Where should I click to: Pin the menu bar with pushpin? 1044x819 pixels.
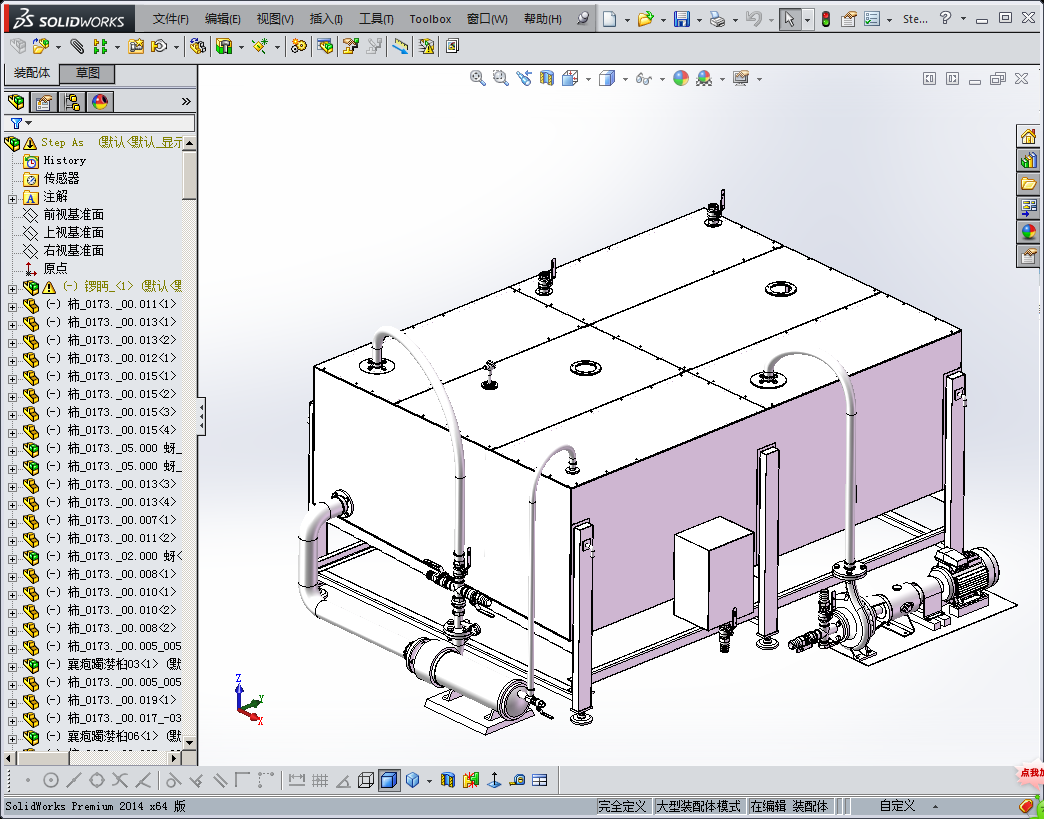(583, 18)
